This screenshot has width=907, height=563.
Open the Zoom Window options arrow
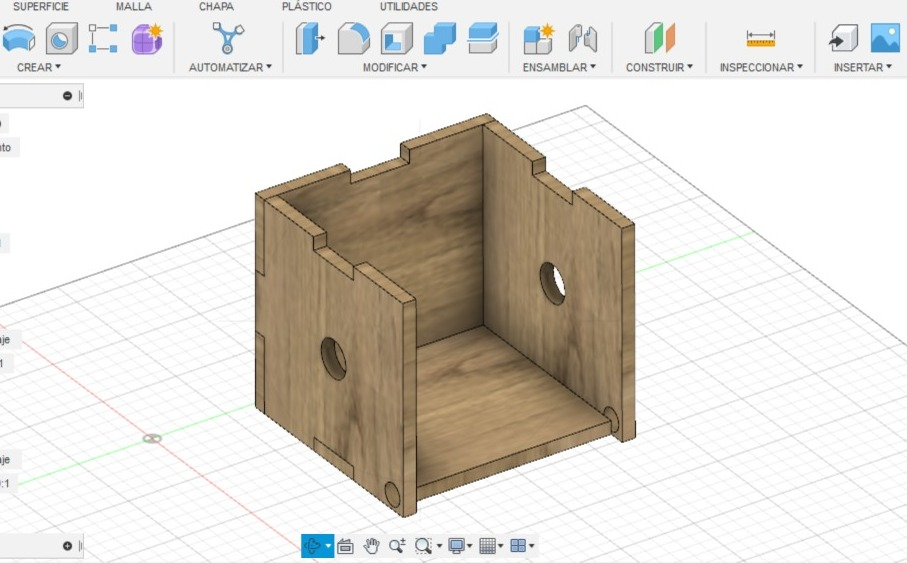click(x=439, y=546)
